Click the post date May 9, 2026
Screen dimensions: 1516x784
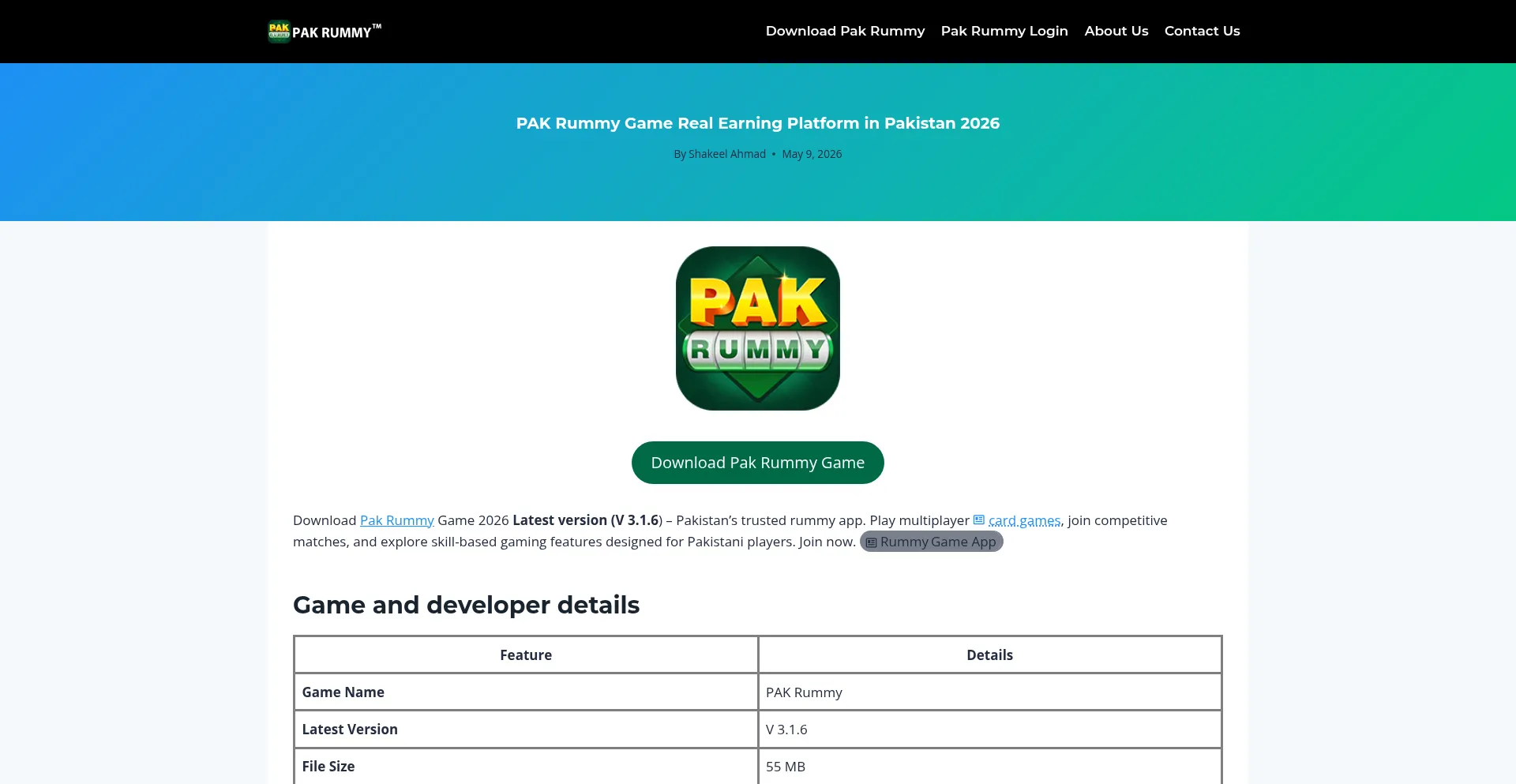coord(812,154)
